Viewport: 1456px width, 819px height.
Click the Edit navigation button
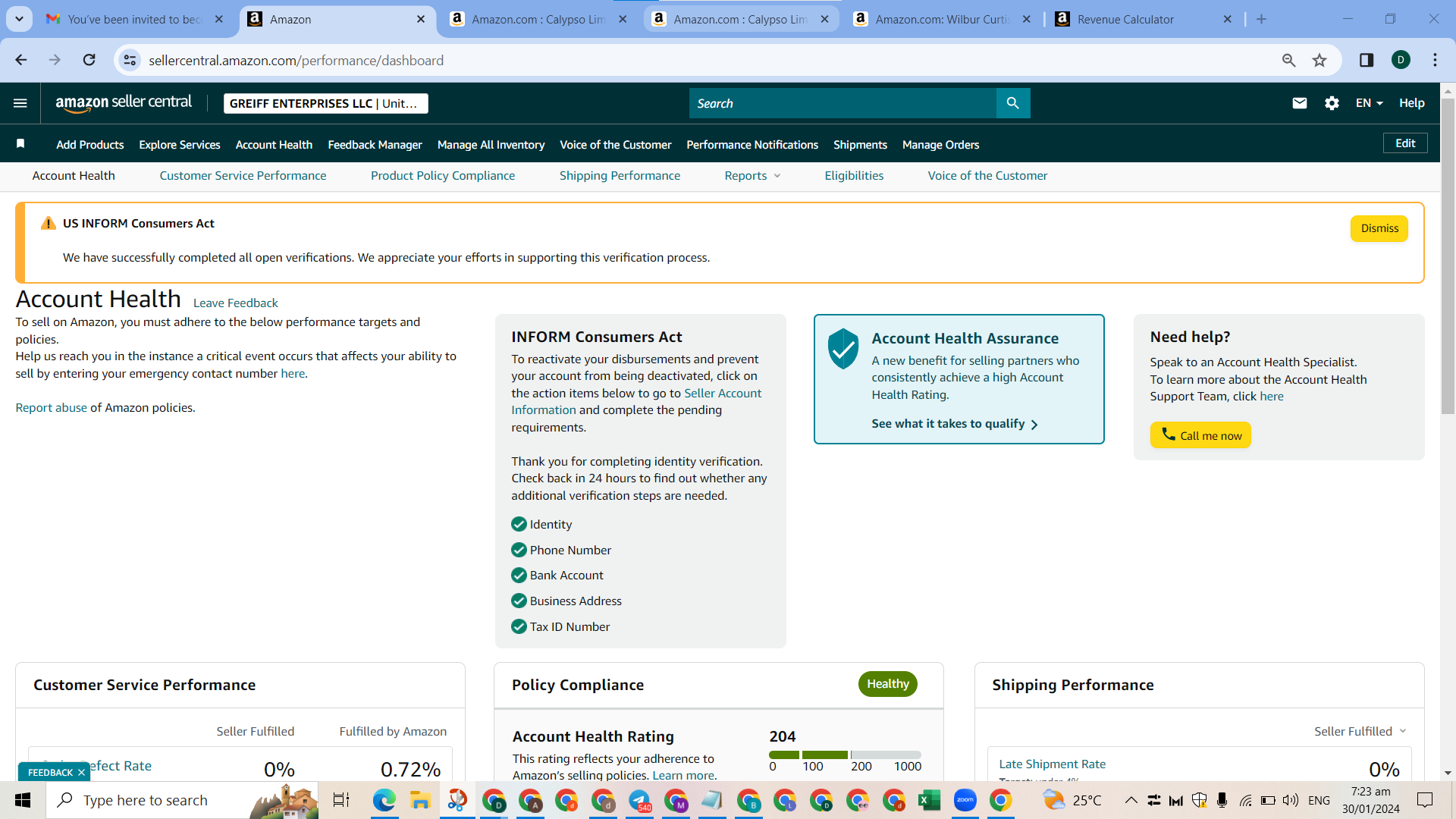1405,143
